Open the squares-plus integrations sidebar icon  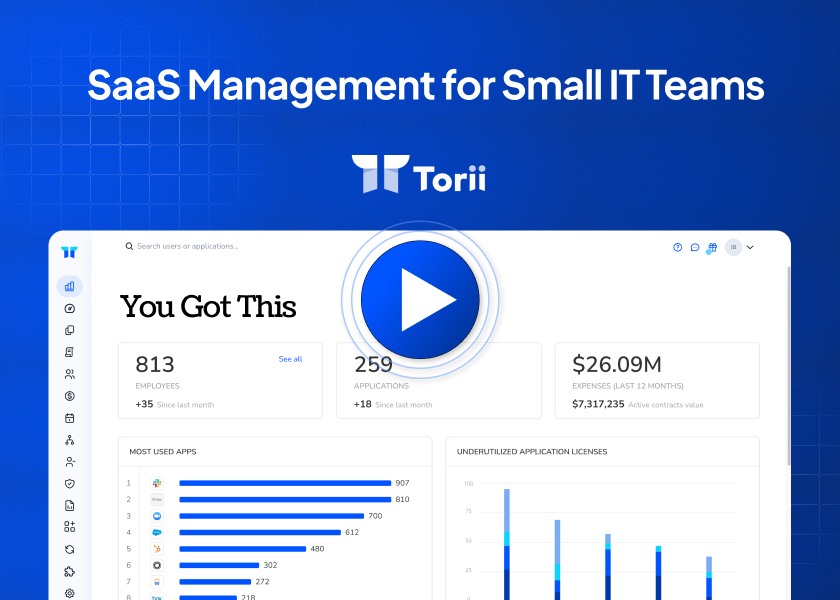[70, 527]
